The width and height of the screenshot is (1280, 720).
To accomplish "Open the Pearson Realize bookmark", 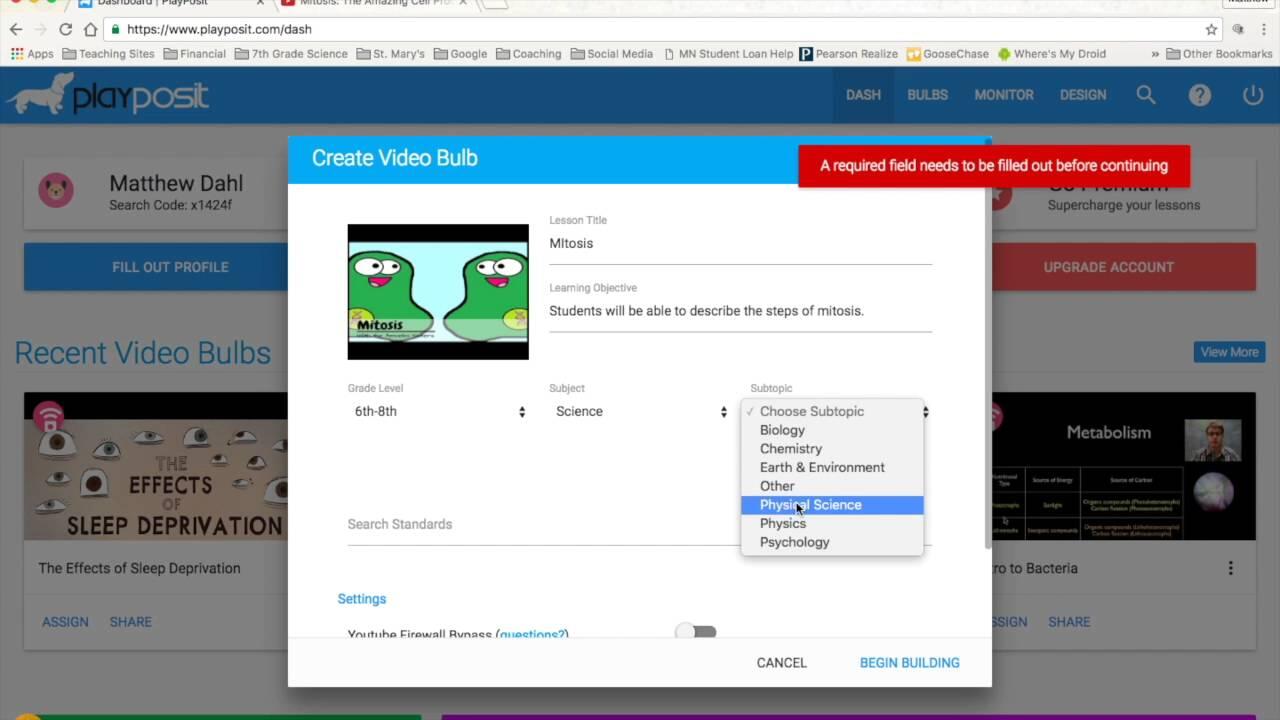I will [x=848, y=54].
